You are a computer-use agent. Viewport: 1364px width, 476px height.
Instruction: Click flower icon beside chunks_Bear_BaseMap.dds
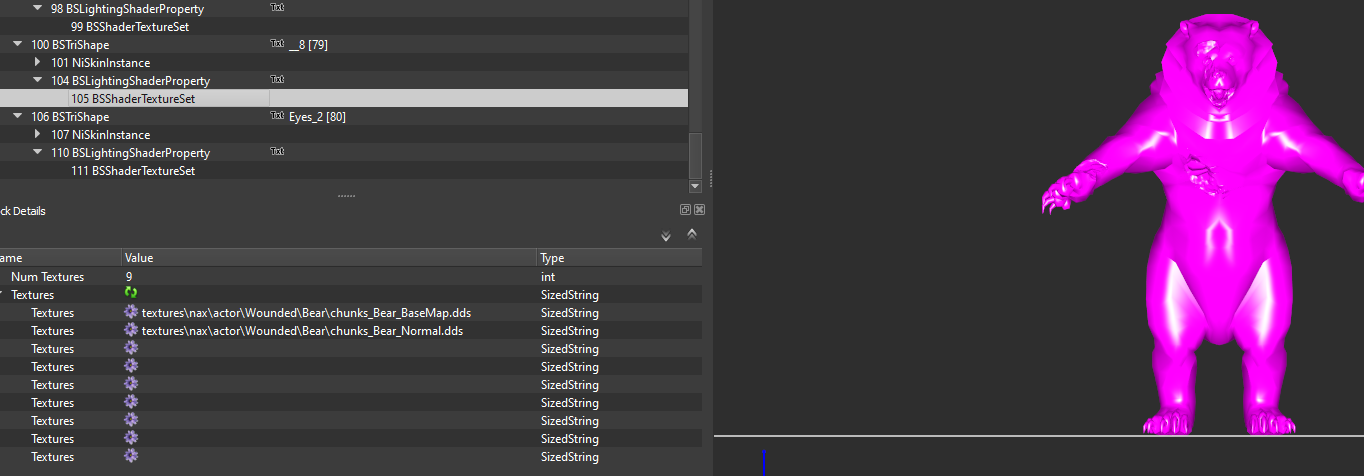tap(131, 312)
